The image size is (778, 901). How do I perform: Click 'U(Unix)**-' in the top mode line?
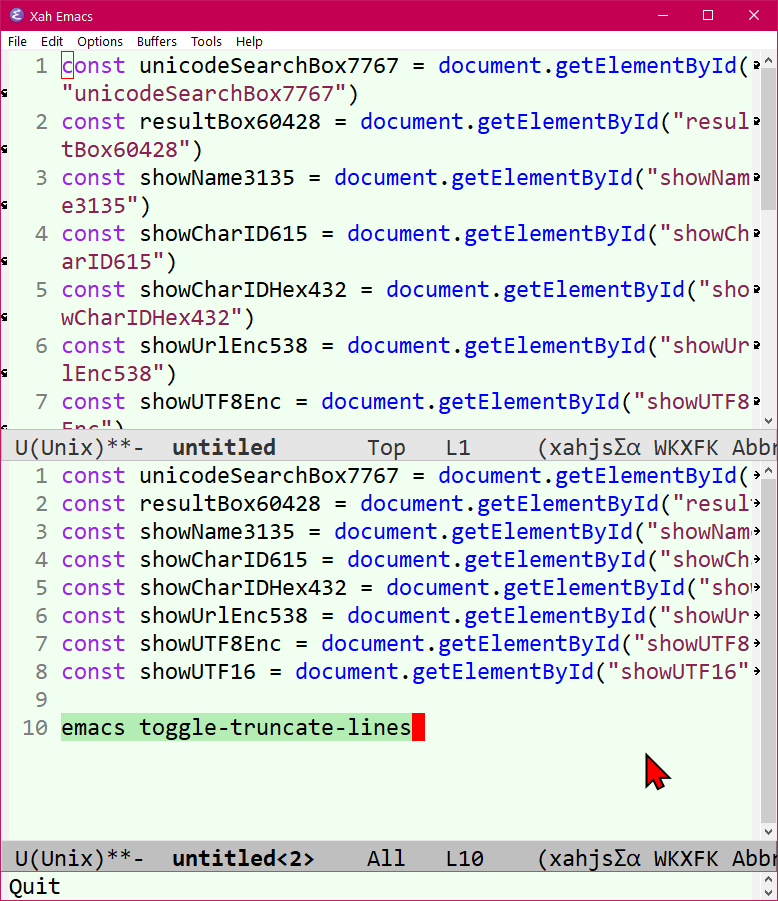(x=79, y=447)
